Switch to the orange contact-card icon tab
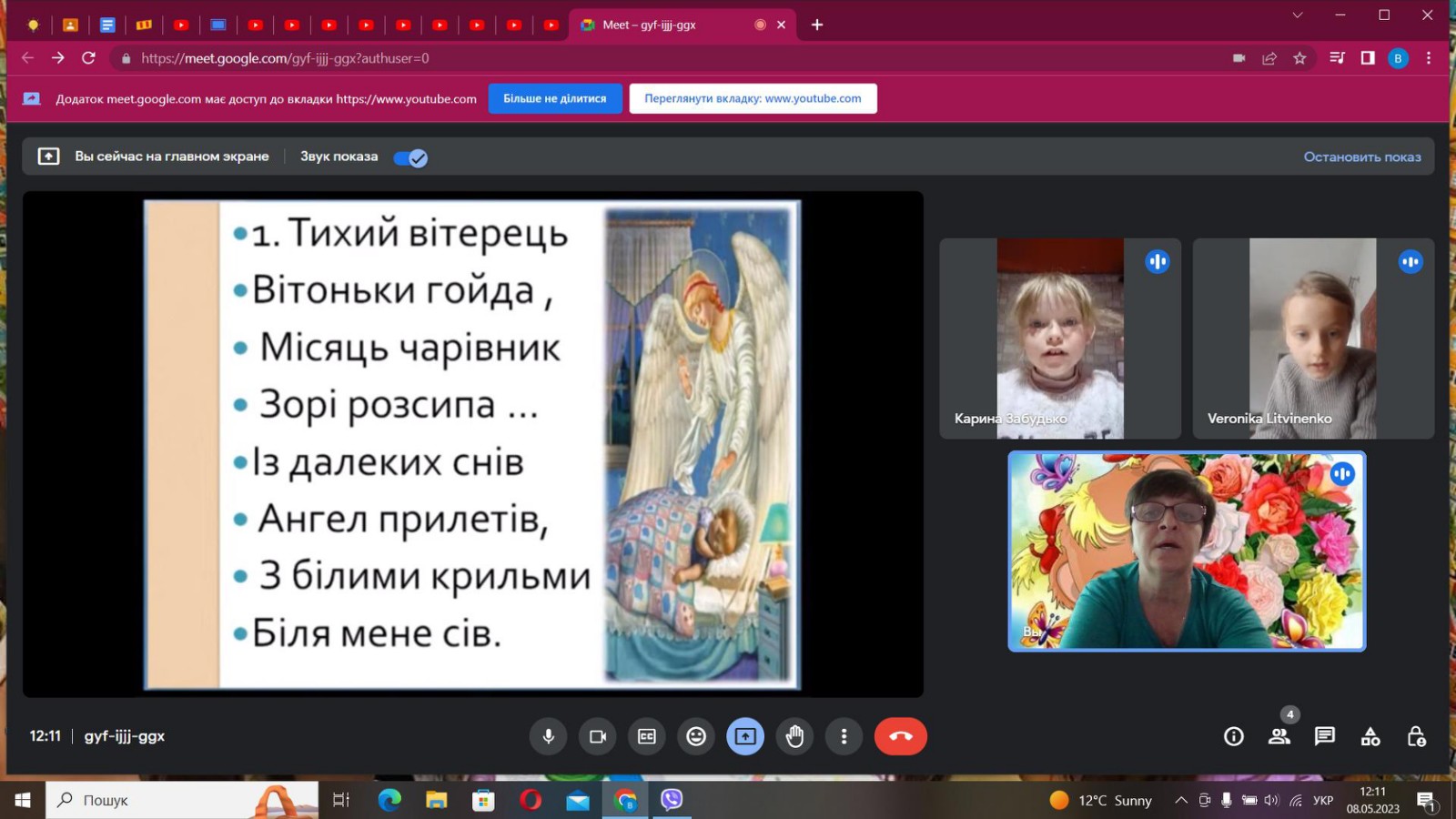This screenshot has height=819, width=1456. pos(70,25)
